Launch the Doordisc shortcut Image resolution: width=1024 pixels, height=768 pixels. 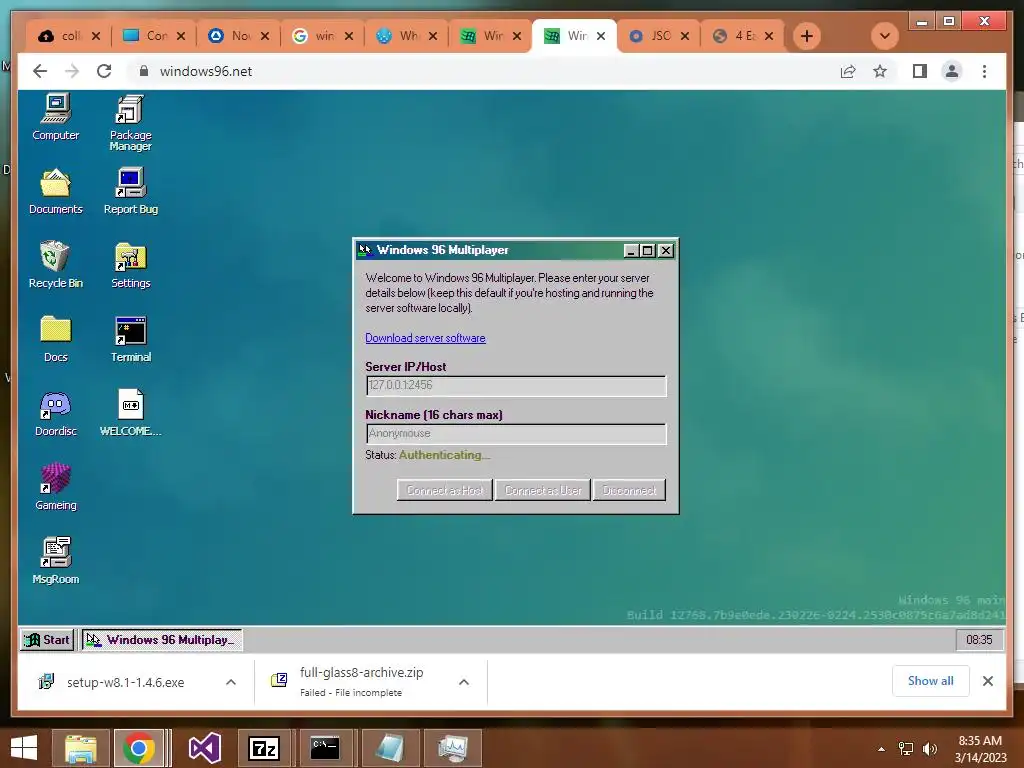tap(56, 413)
